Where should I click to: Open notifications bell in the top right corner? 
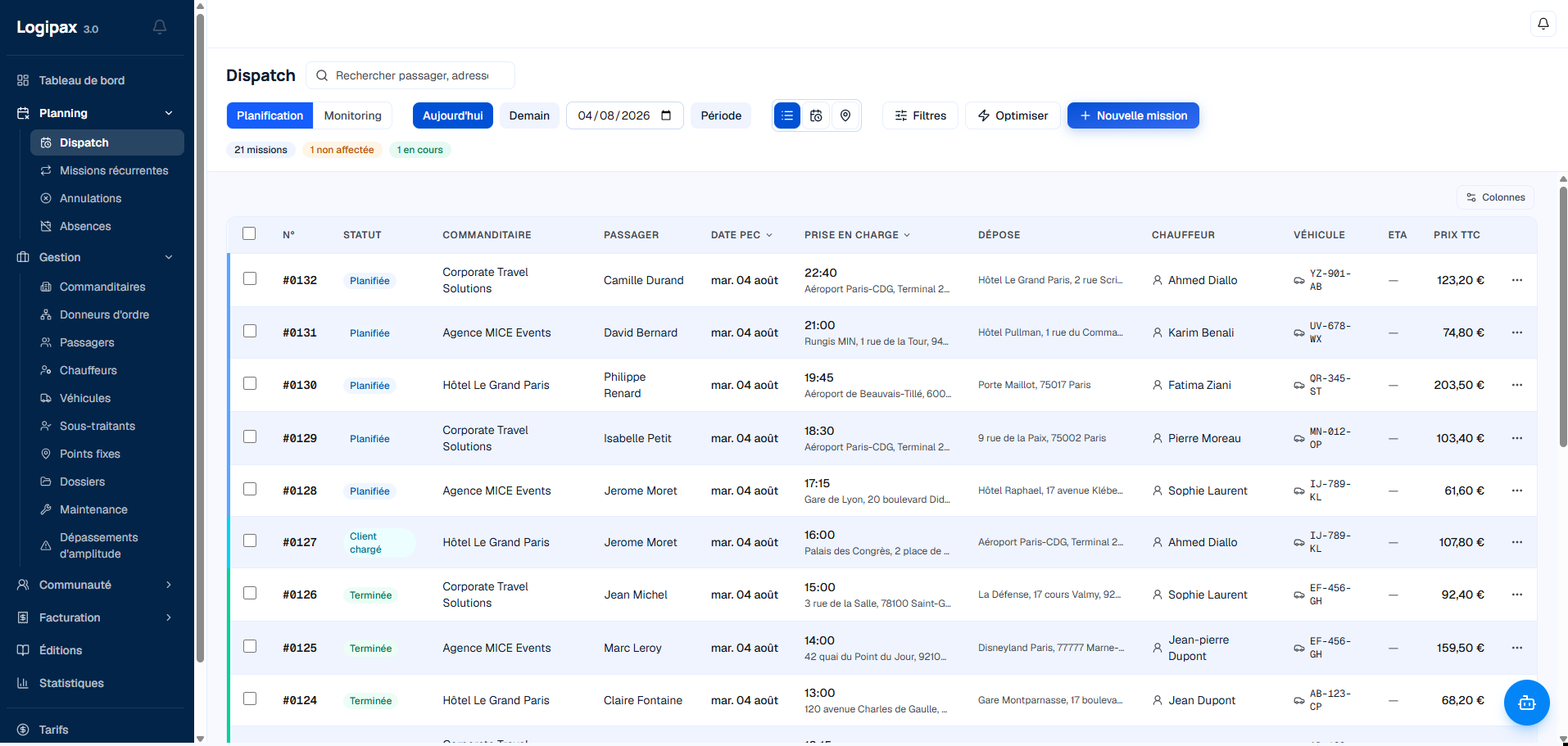pos(1543,24)
